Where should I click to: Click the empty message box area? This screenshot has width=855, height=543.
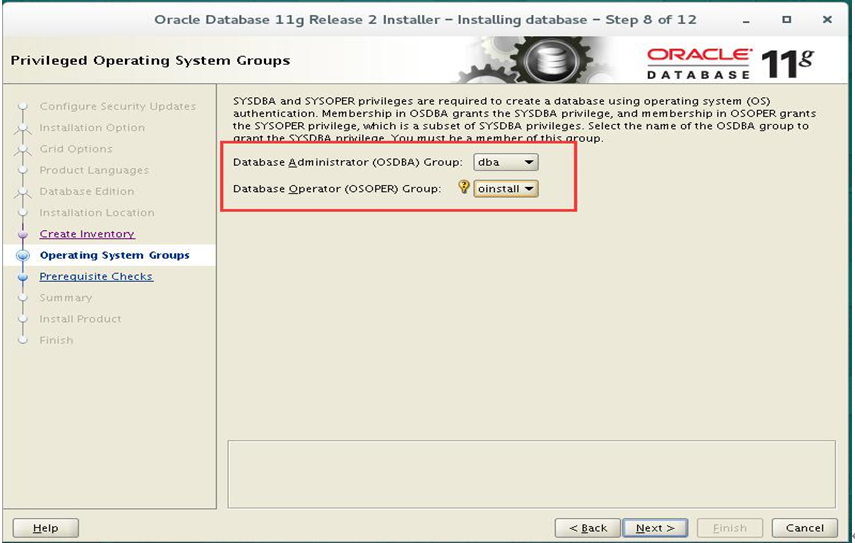coord(531,474)
